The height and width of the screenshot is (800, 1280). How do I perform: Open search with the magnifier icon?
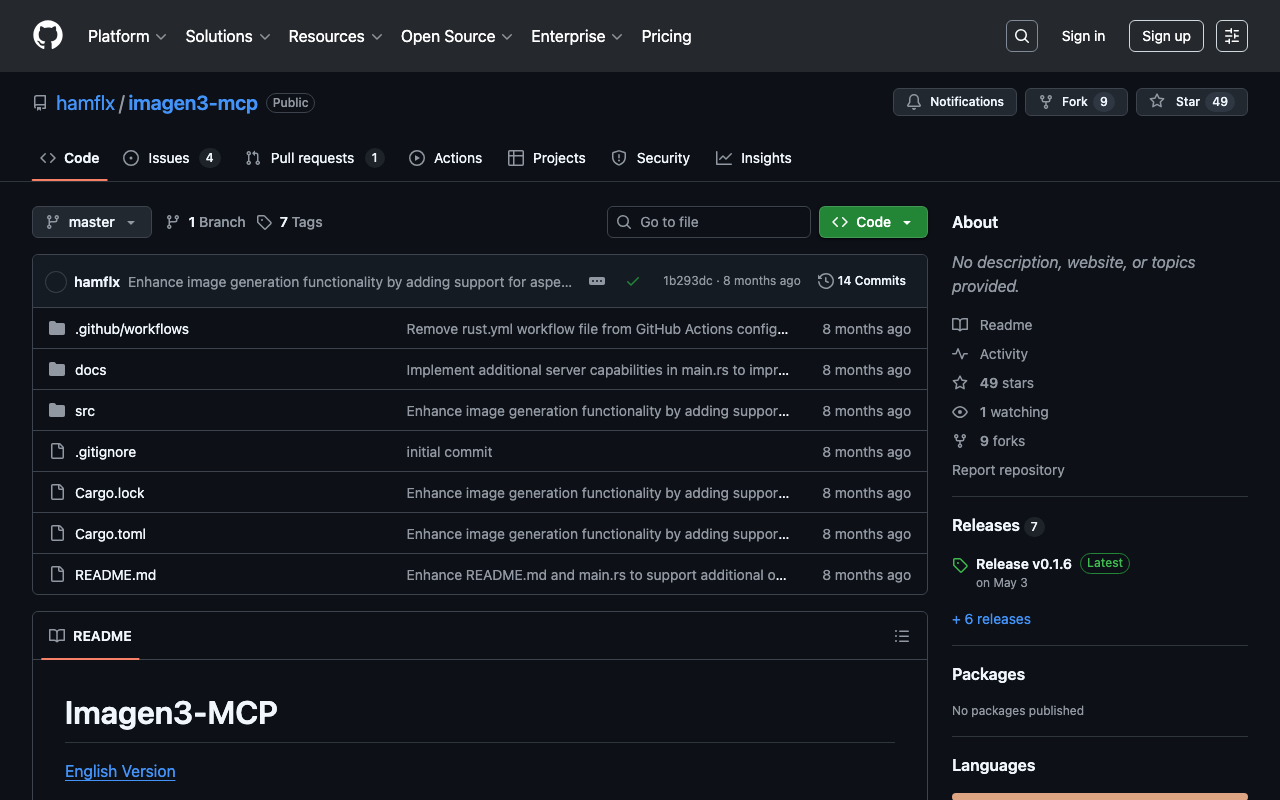coord(1021,36)
